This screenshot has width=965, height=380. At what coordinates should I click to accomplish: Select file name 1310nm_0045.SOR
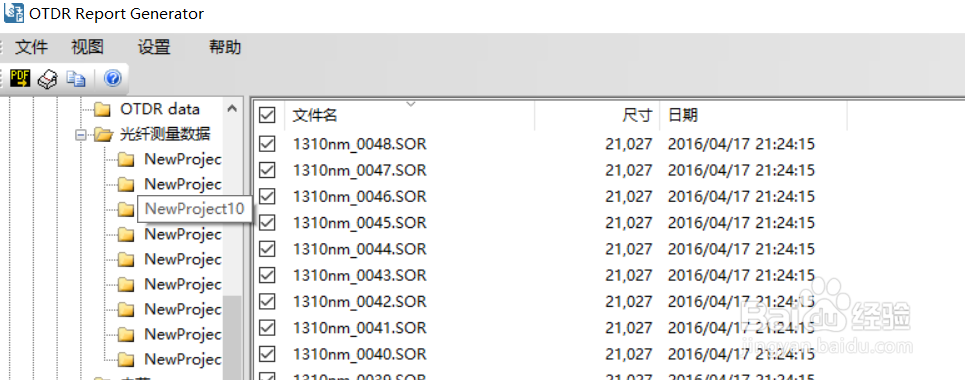[359, 223]
